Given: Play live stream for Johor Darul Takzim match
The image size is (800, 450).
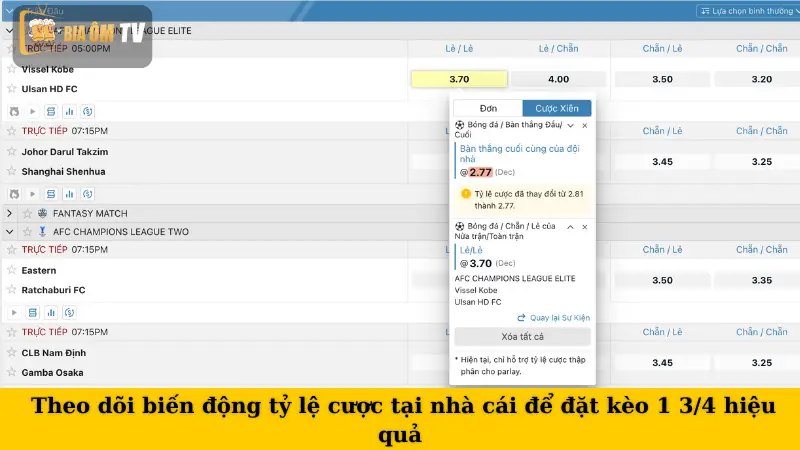Looking at the screenshot, I should (x=33, y=194).
